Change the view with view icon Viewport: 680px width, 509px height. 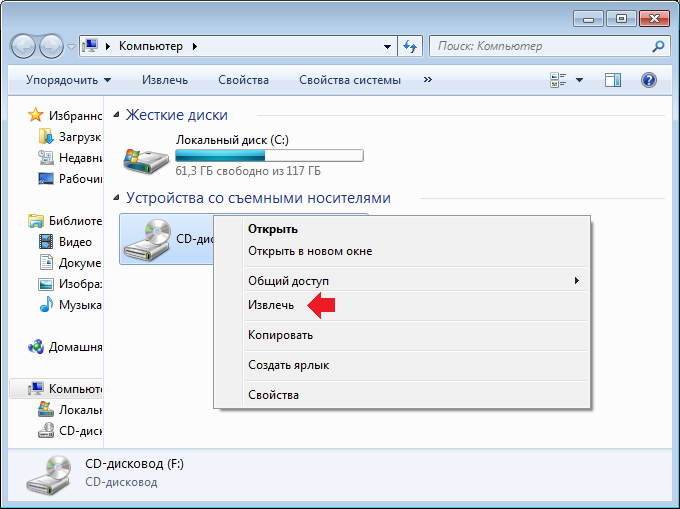tap(558, 80)
